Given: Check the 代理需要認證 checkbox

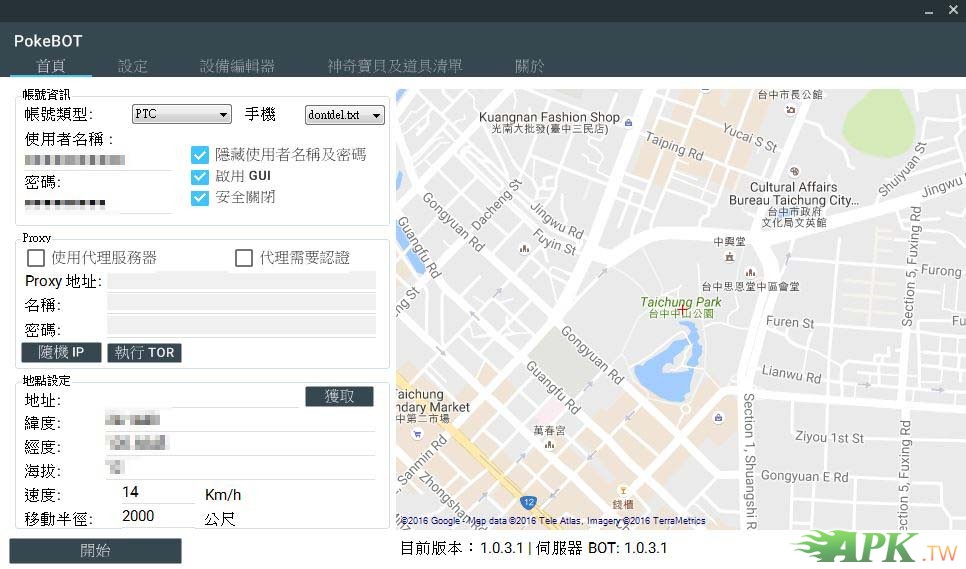Looking at the screenshot, I should [x=244, y=258].
